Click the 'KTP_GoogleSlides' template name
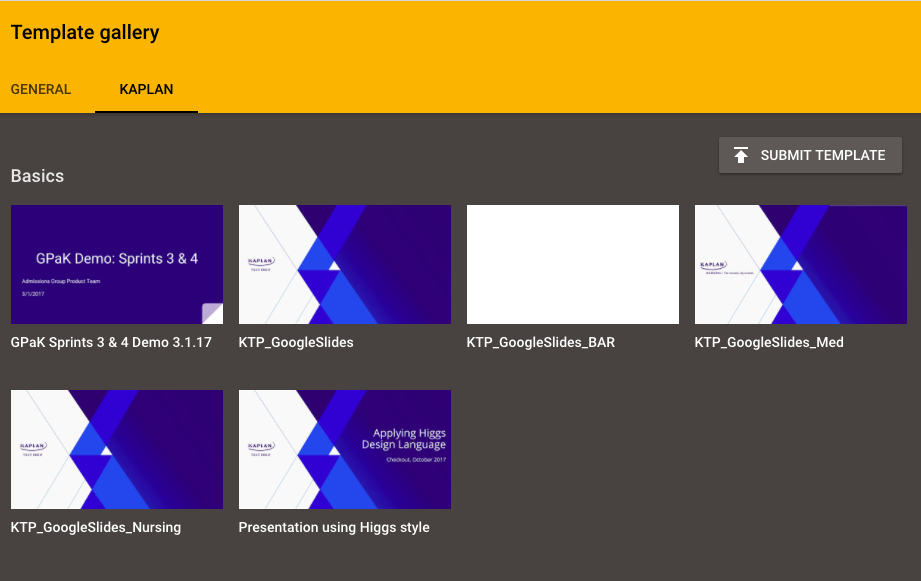The image size is (921, 581). [296, 342]
